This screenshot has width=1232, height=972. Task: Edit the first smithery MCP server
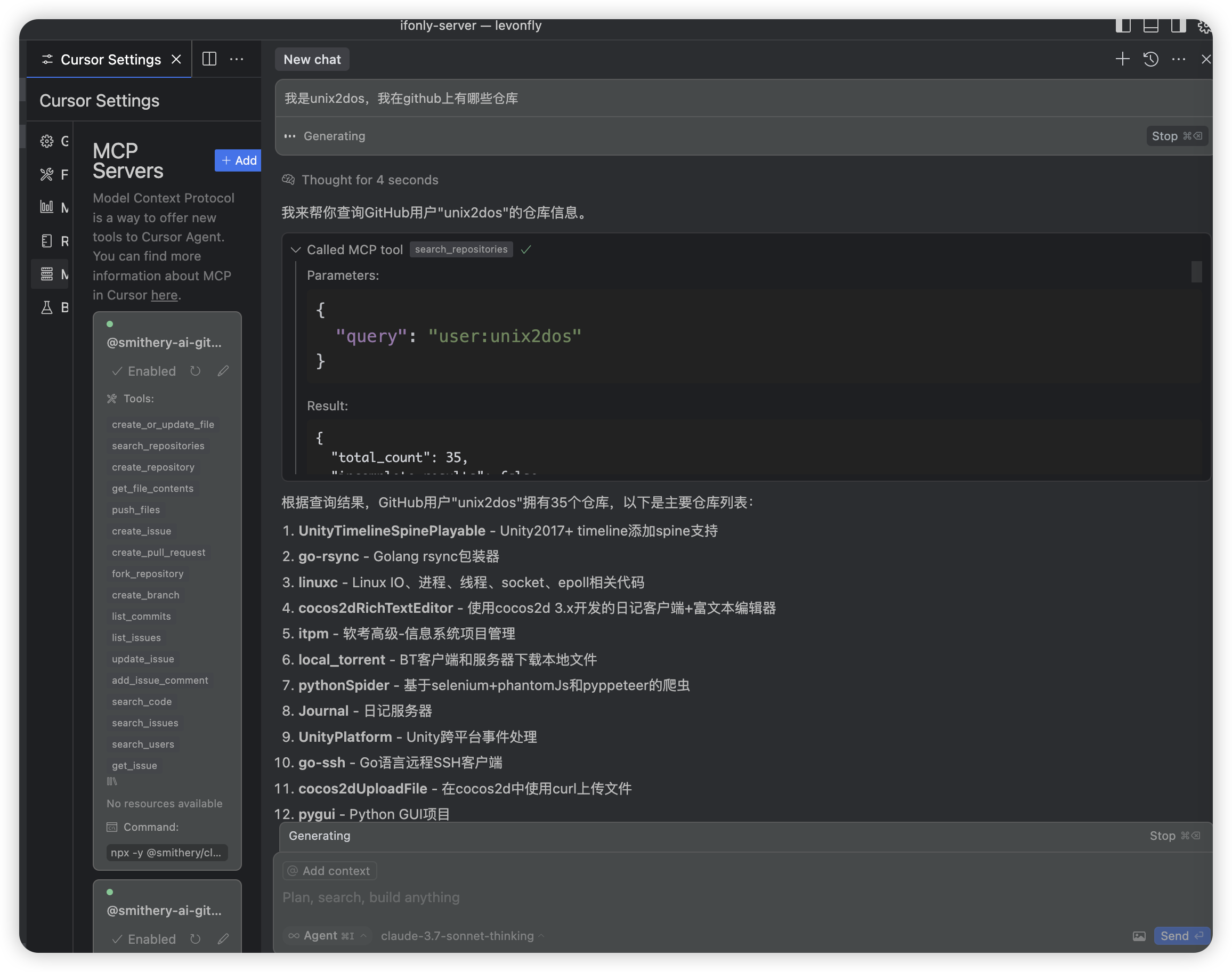(x=223, y=371)
